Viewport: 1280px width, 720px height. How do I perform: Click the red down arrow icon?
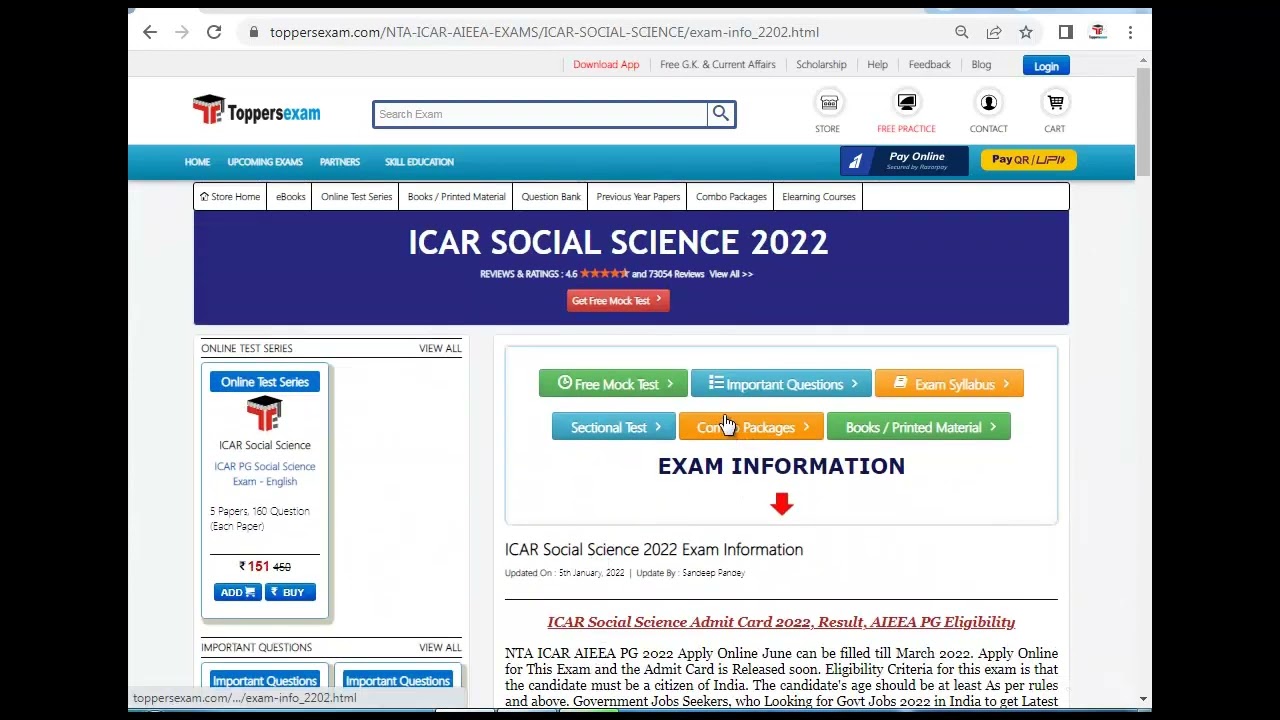tap(782, 504)
